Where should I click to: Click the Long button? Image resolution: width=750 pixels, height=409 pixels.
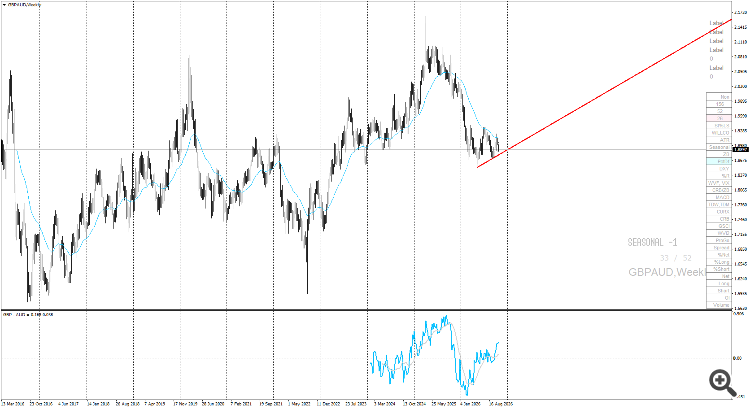click(719, 283)
